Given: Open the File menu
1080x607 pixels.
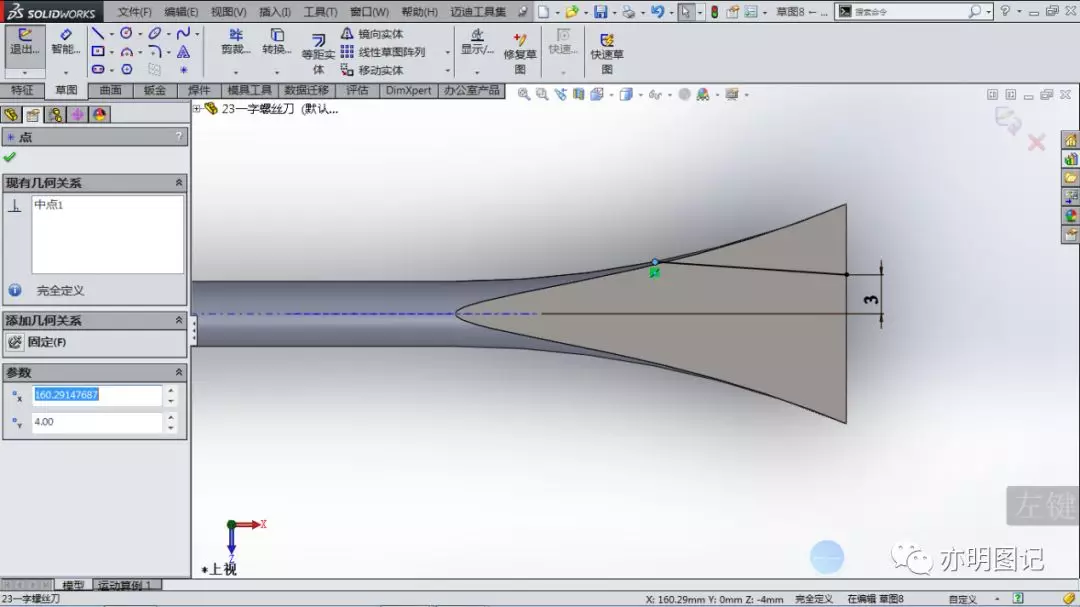Looking at the screenshot, I should [134, 12].
